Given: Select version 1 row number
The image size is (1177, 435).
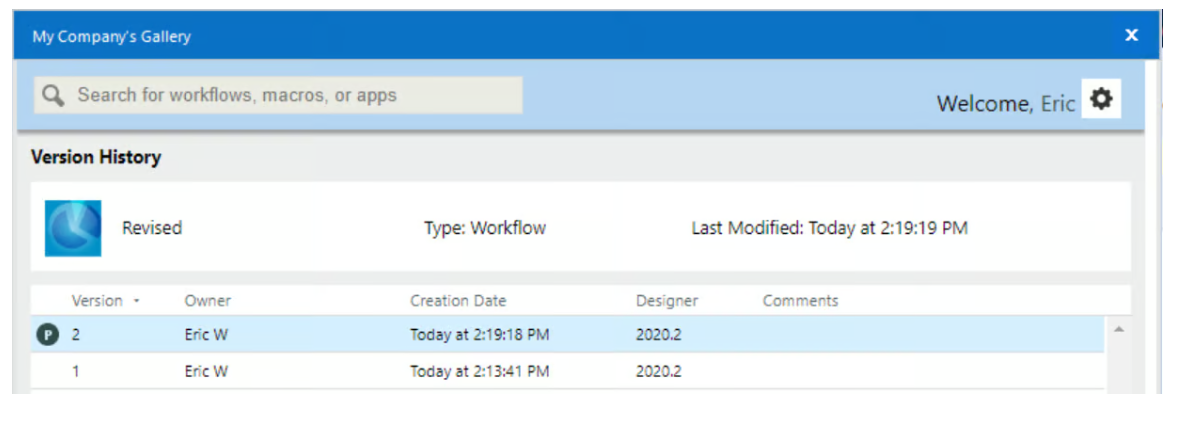Looking at the screenshot, I should tap(76, 371).
